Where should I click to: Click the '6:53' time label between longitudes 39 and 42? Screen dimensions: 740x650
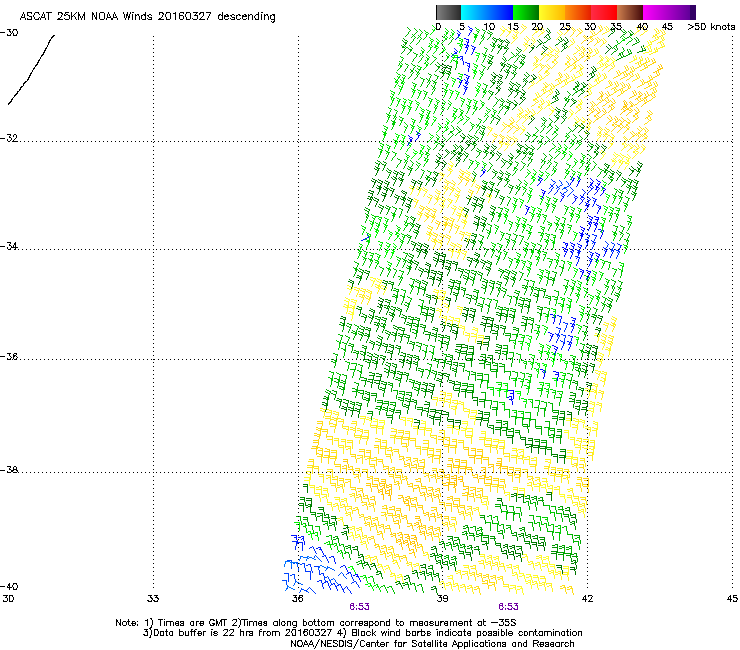click(508, 607)
